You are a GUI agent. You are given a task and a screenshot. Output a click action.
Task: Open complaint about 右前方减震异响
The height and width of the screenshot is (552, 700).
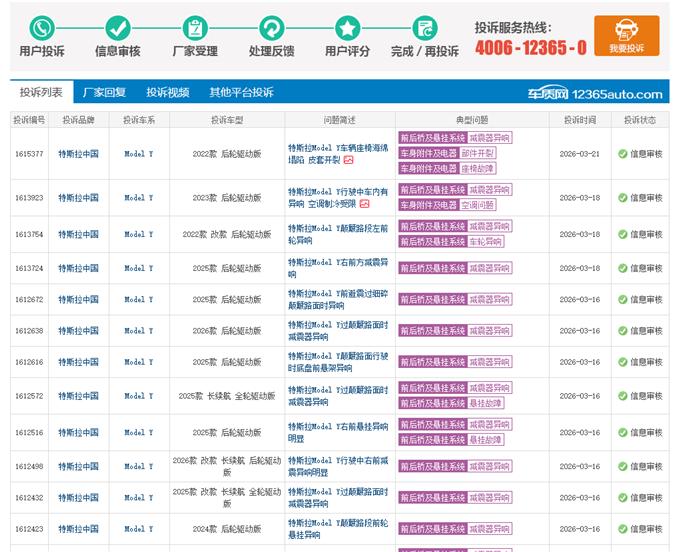[337, 268]
